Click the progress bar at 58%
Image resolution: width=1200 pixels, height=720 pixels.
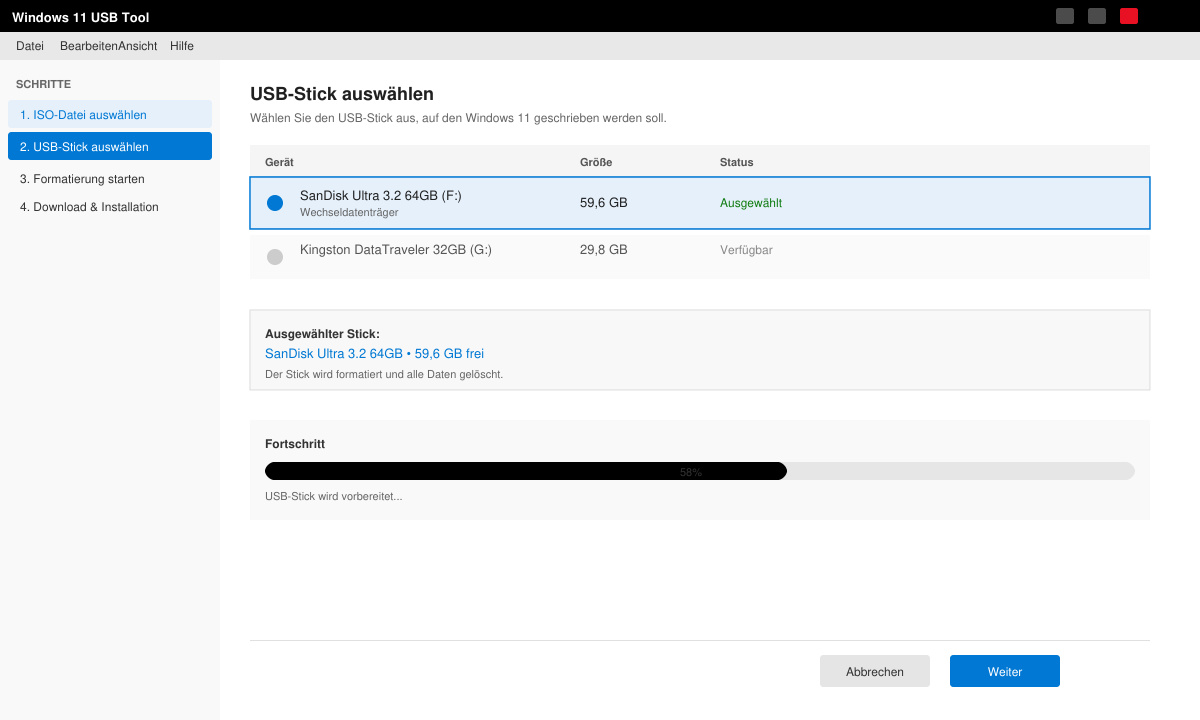tap(700, 471)
